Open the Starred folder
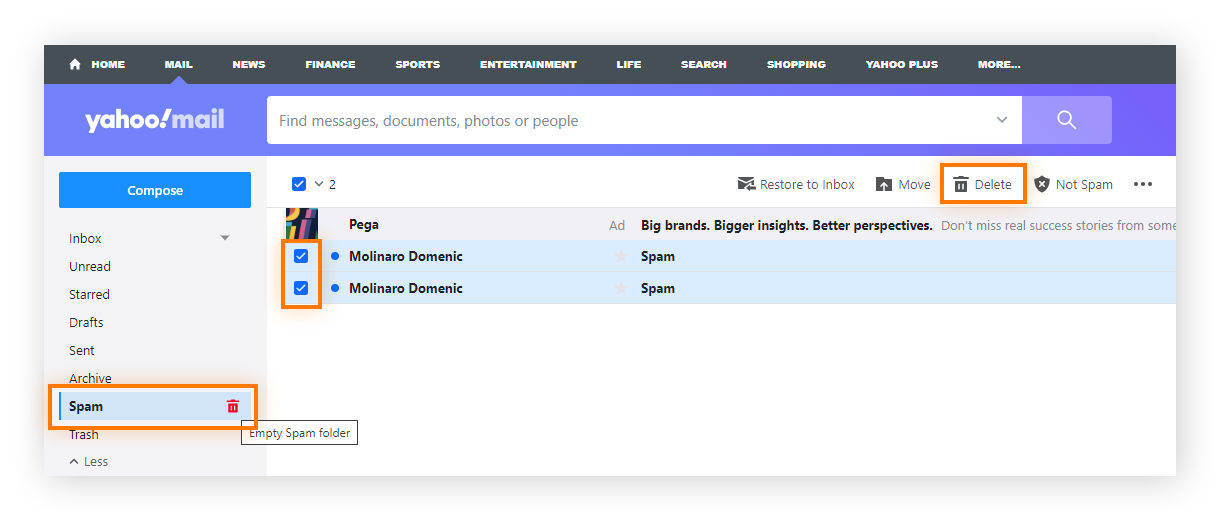Viewport: 1224px width, 520px height. (89, 294)
